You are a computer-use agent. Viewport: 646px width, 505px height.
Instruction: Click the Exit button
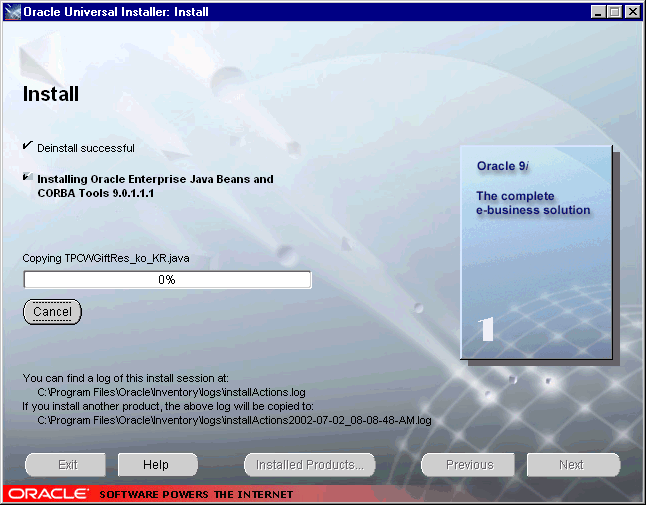(x=66, y=465)
